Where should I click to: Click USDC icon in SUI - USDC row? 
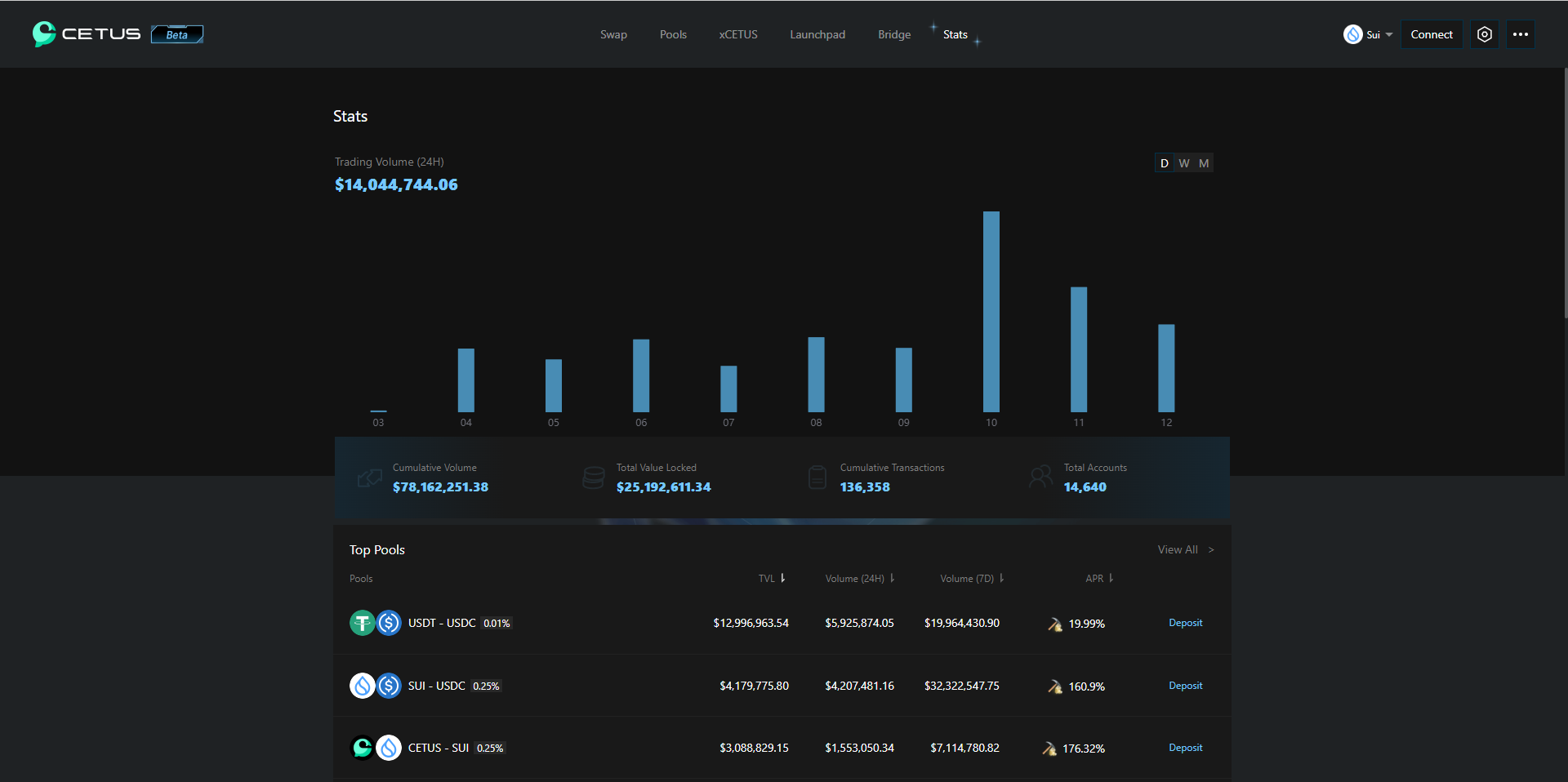389,686
